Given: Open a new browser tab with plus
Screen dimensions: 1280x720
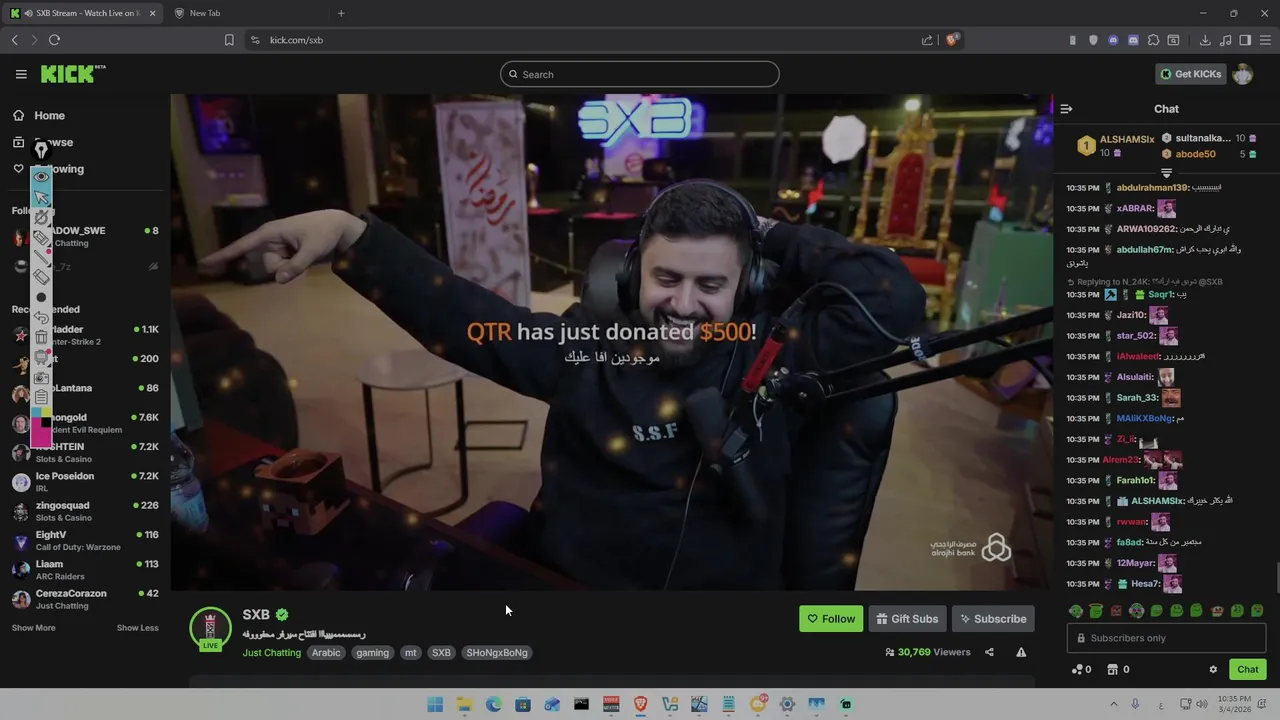Looking at the screenshot, I should click(341, 13).
